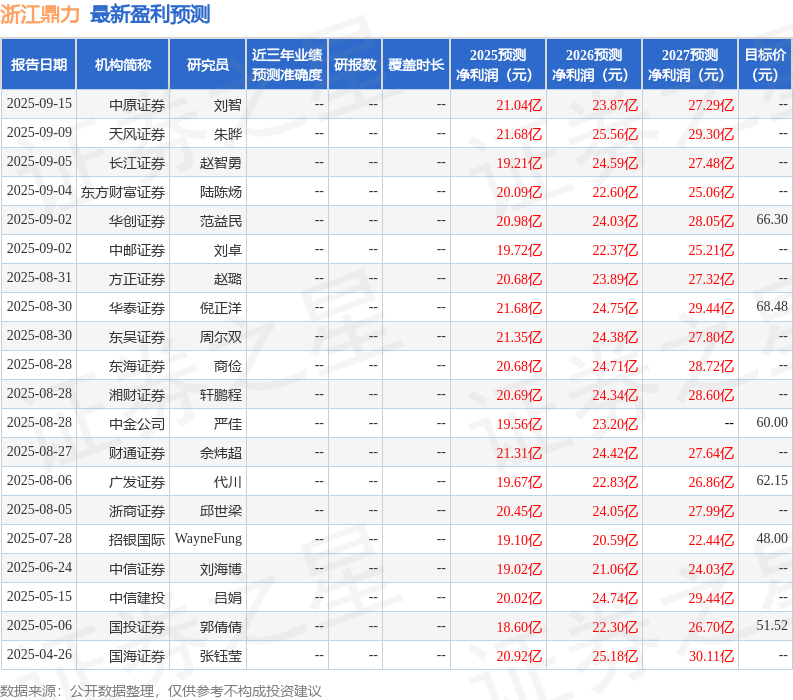Viewport: 793px width, 700px height.
Task: Click target price 66.30
Action: coord(772,219)
